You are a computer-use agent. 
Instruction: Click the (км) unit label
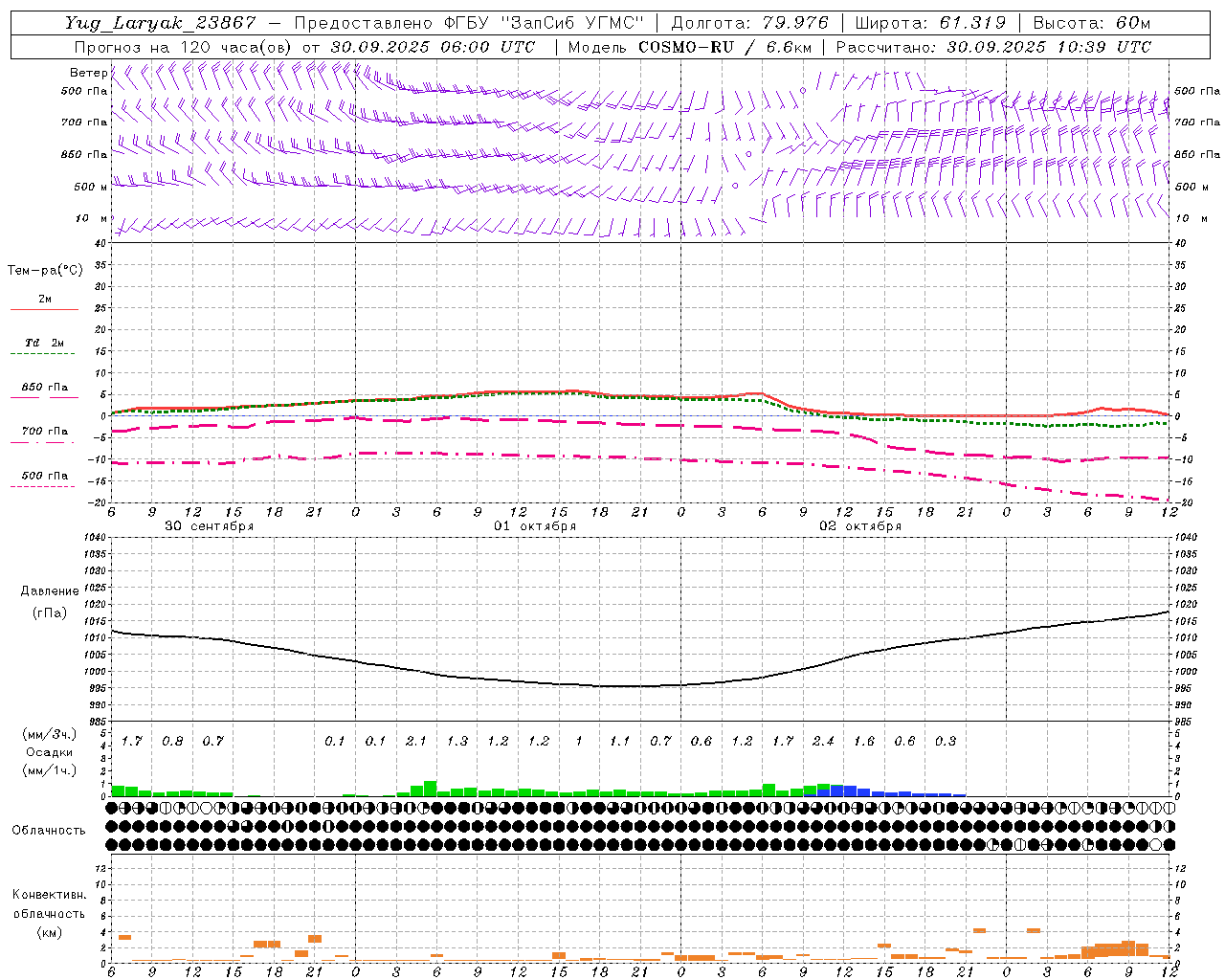tap(49, 932)
